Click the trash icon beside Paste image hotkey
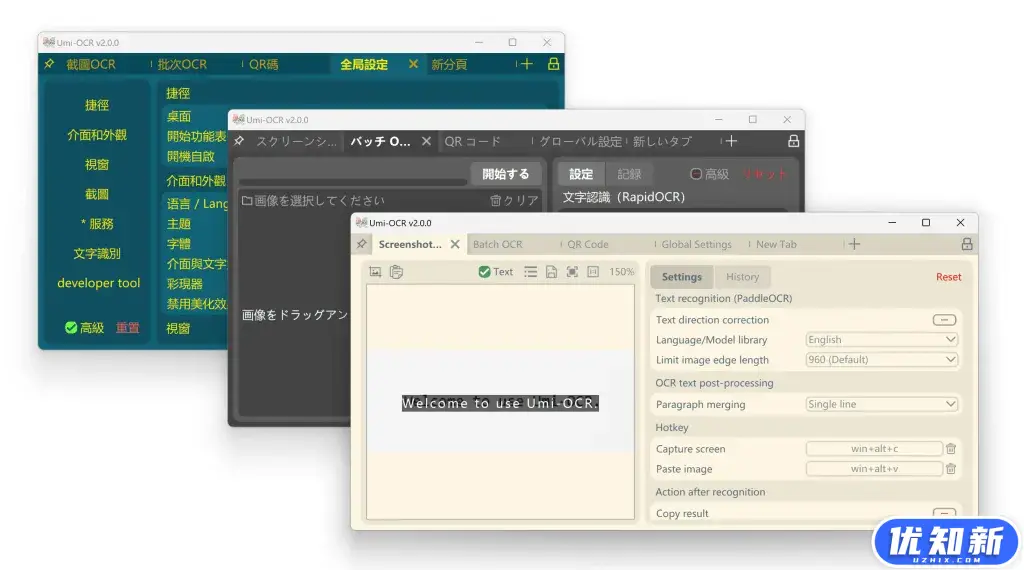The height and width of the screenshot is (570, 1024). tap(951, 469)
